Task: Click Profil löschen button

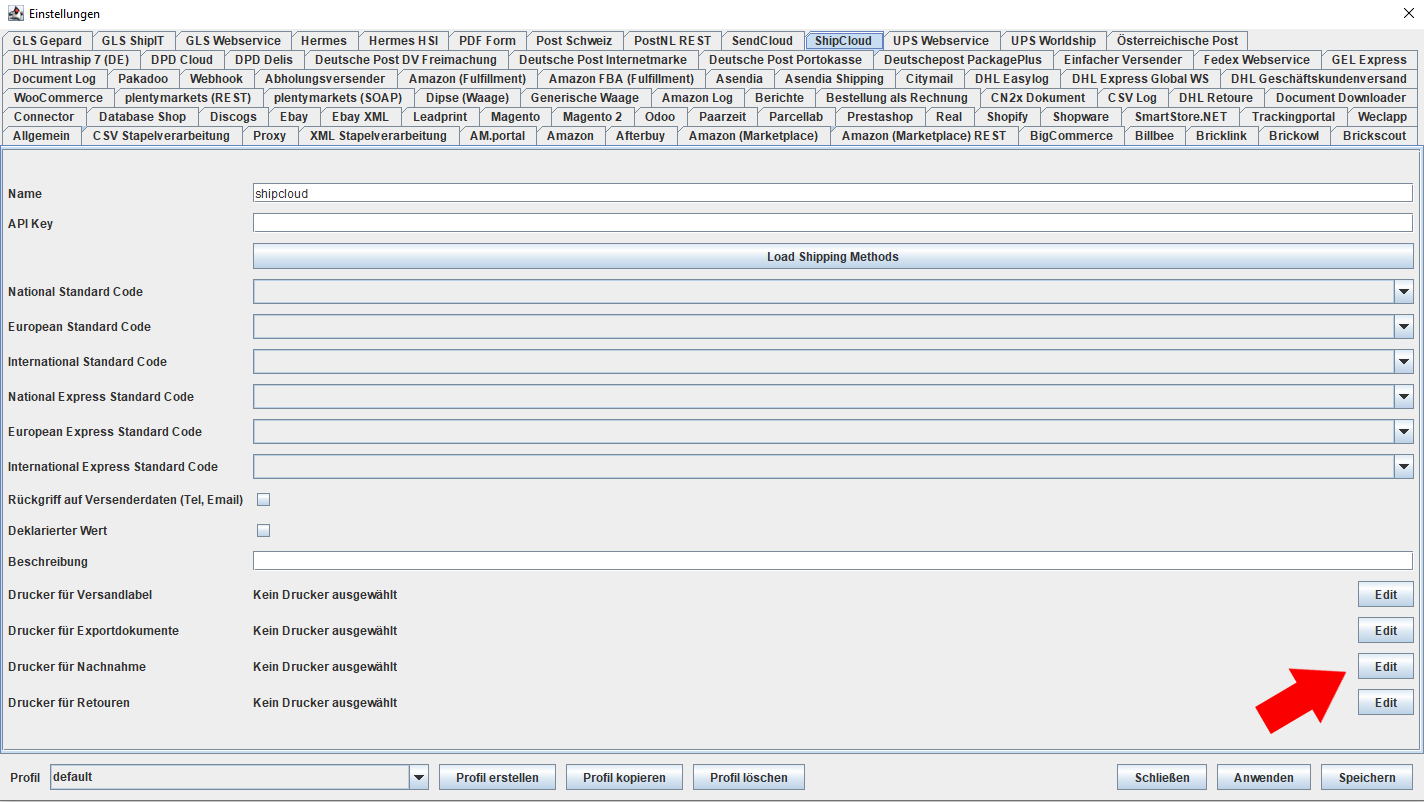Action: pos(749,778)
